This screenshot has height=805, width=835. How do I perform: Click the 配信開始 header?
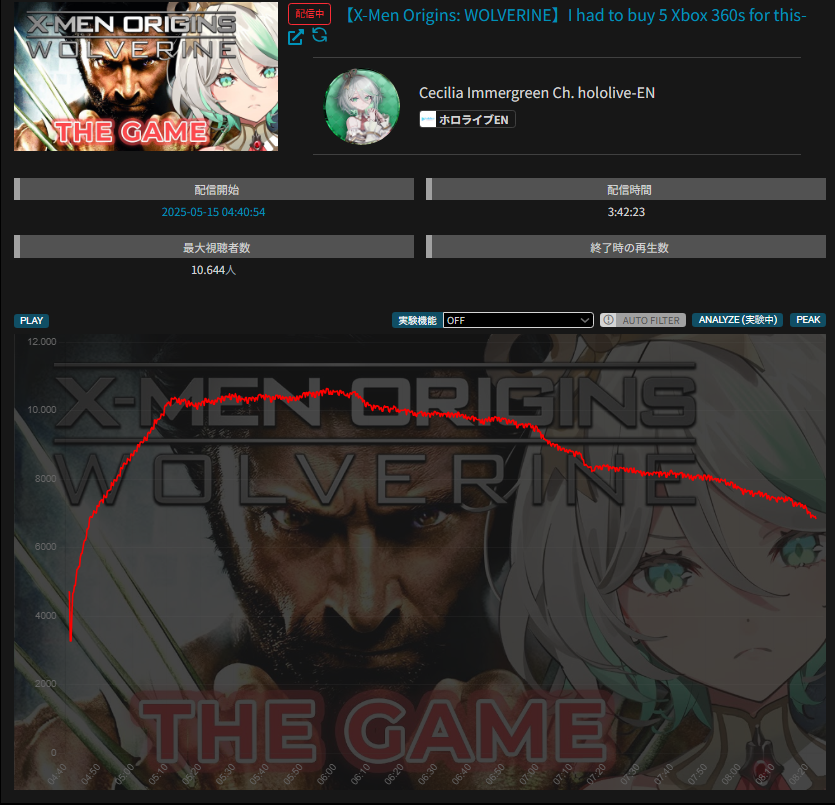coord(214,190)
